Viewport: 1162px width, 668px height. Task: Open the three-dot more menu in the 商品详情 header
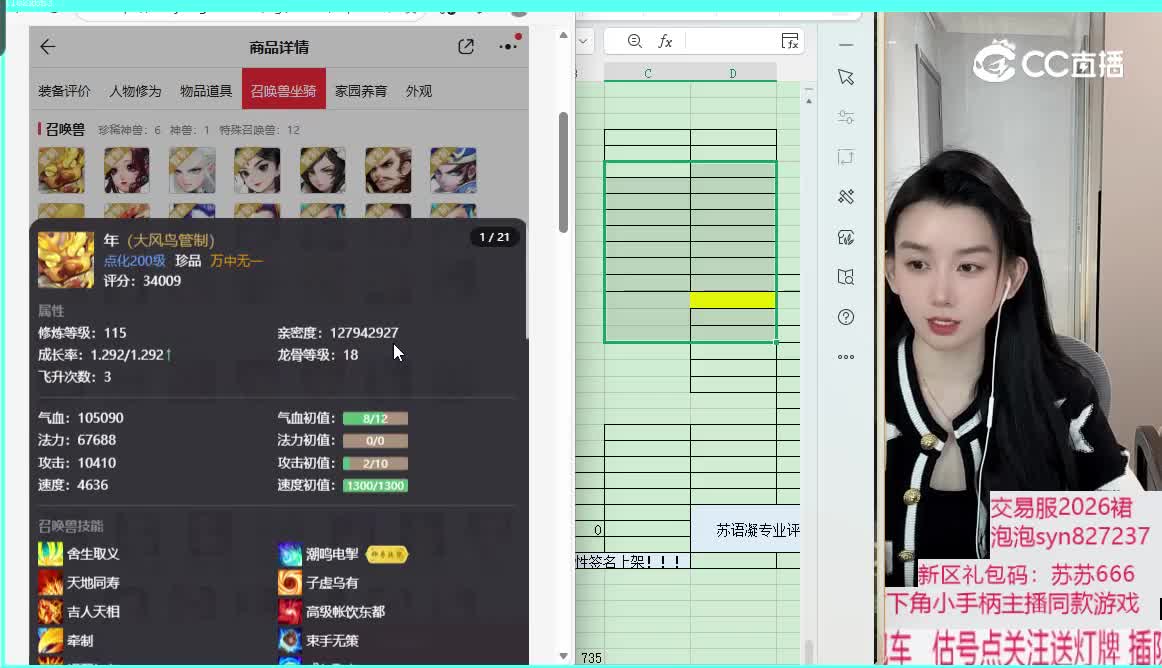(x=508, y=45)
